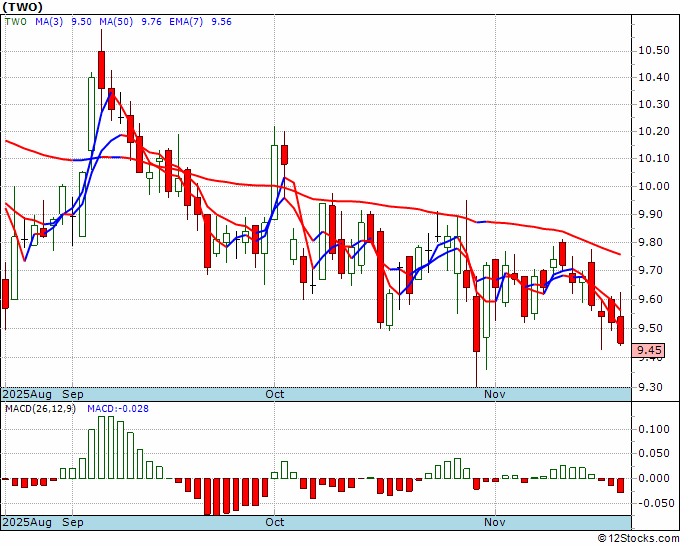Click the Nov label on MACD timeline
680x546 pixels.
495,522
